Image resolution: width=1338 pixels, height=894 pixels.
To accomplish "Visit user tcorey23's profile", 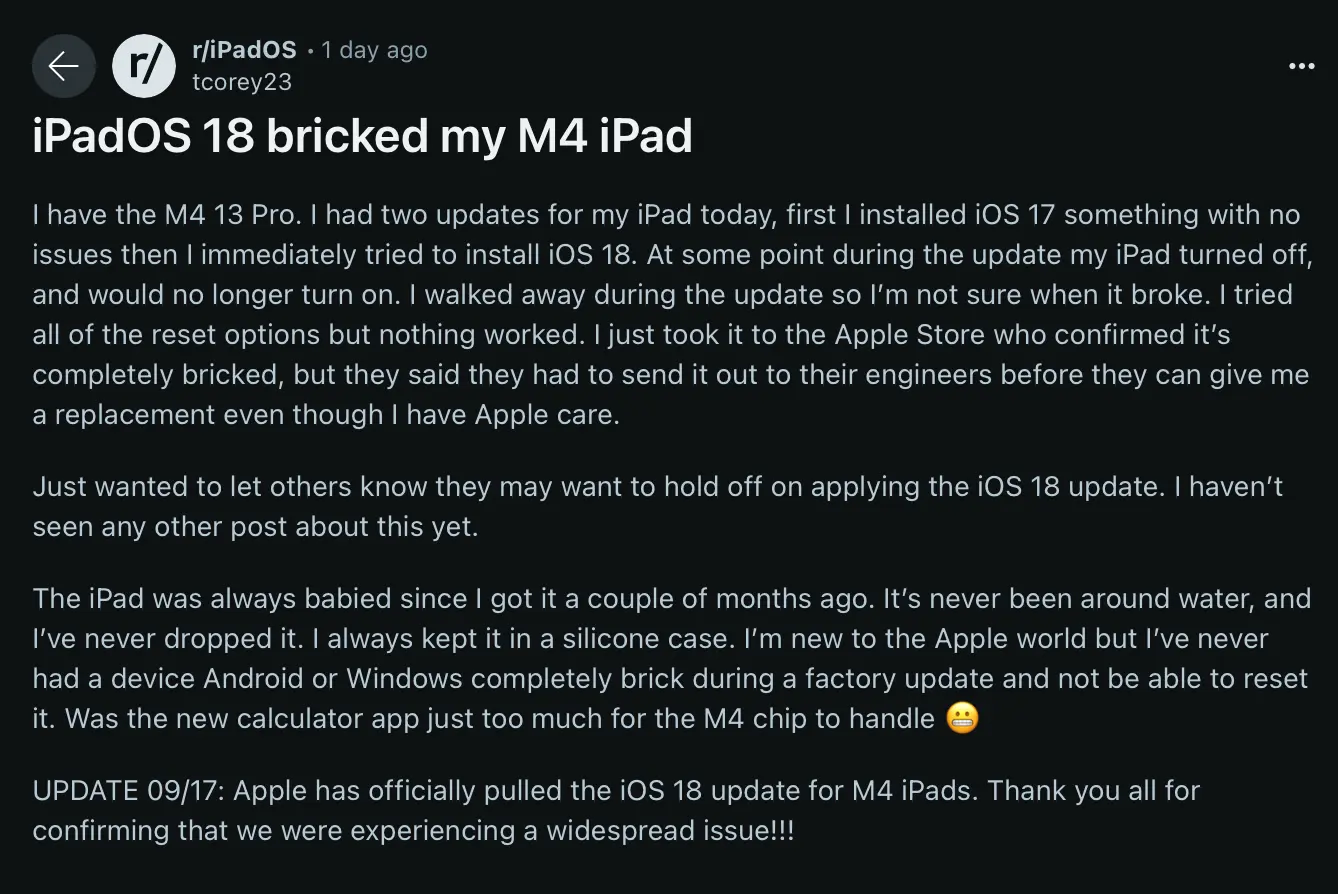I will 242,82.
